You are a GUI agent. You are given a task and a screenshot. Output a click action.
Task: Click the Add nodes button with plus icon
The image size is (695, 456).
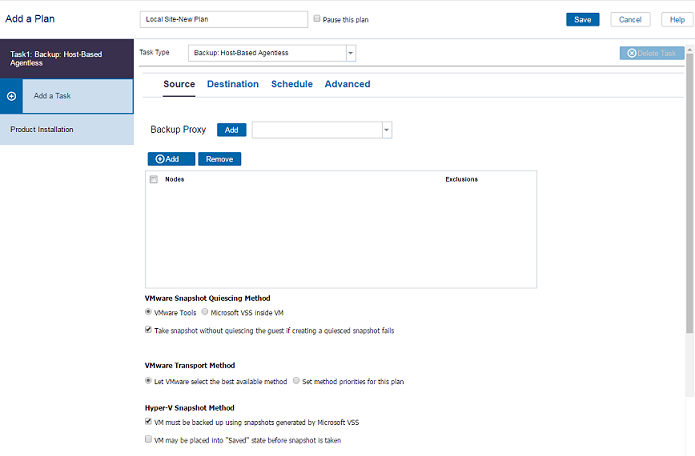tap(170, 159)
